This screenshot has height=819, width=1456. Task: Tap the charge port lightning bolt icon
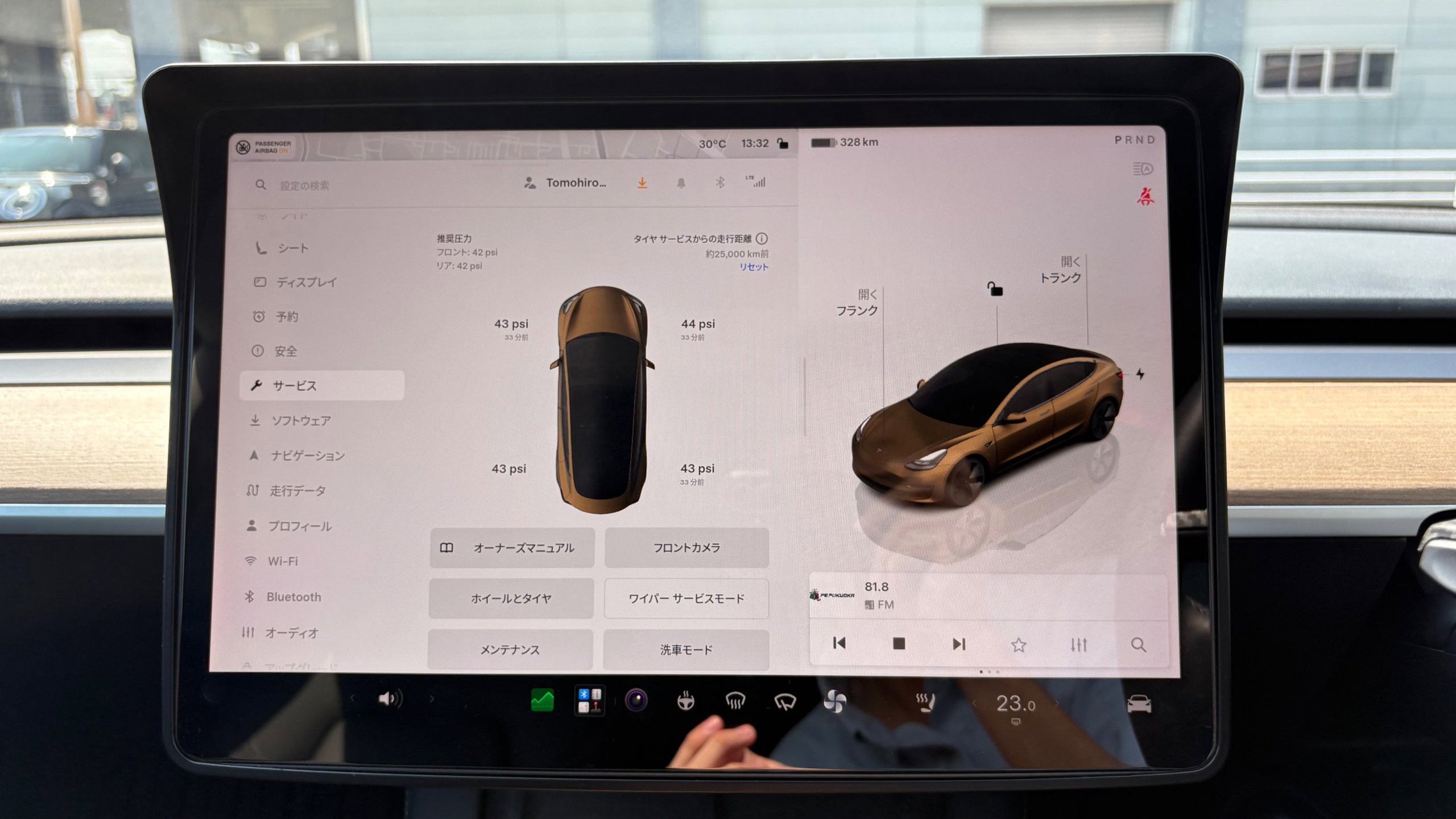tap(1140, 374)
